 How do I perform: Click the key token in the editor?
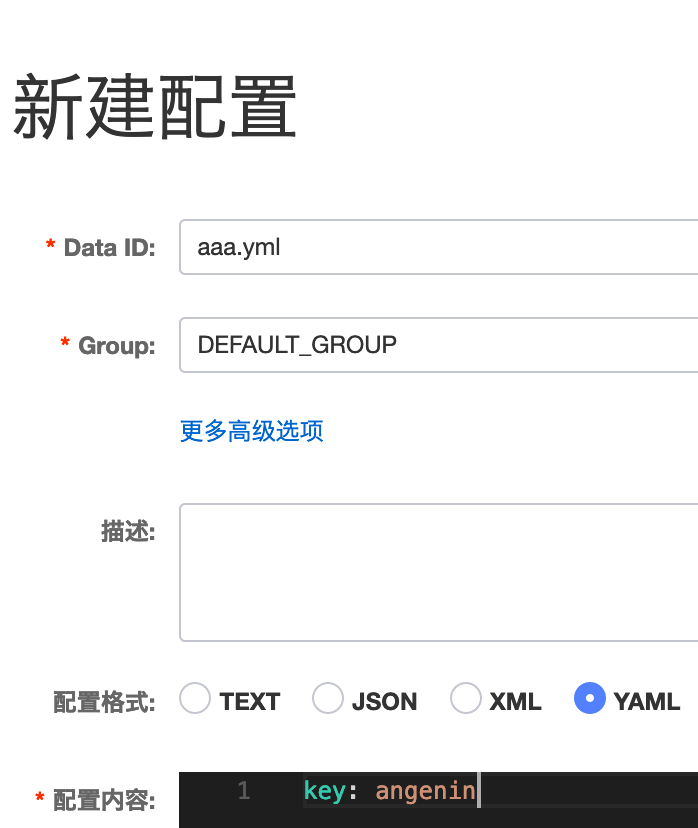[x=324, y=790]
